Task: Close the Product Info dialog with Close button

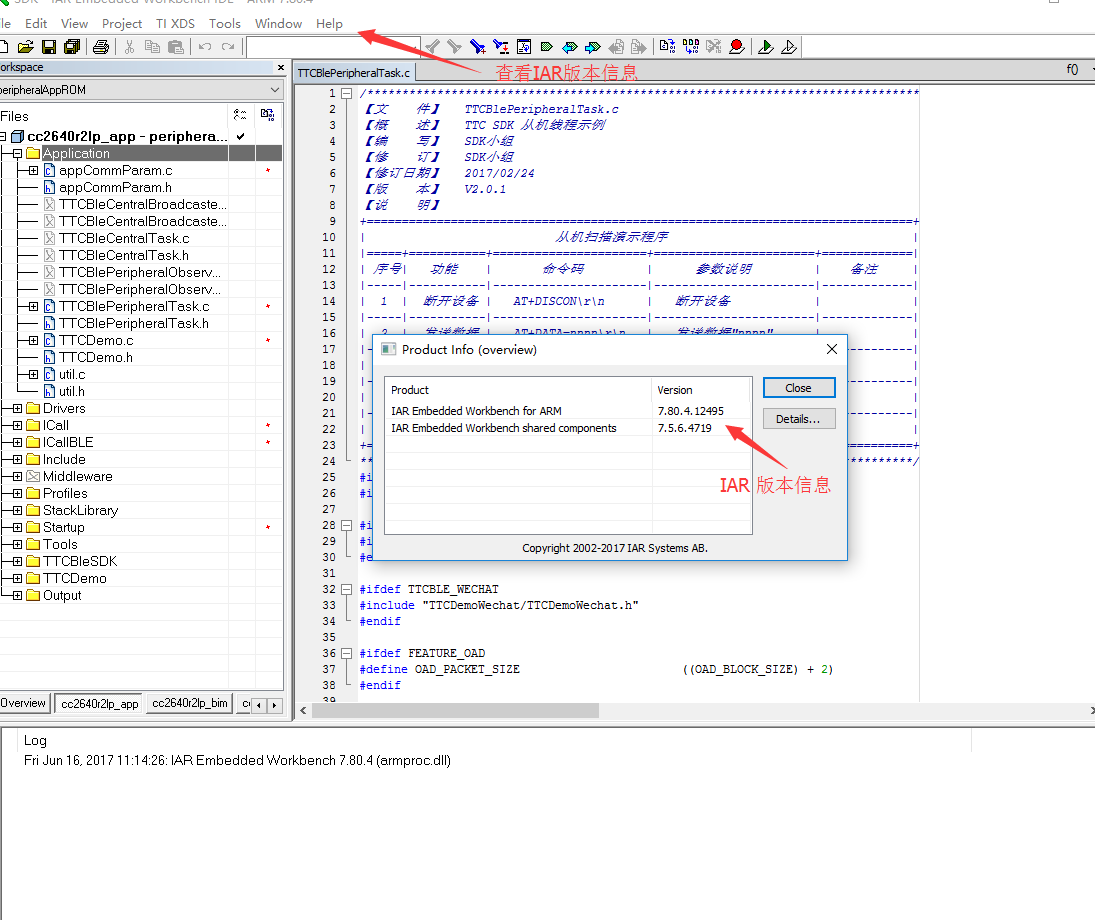Action: 798,388
